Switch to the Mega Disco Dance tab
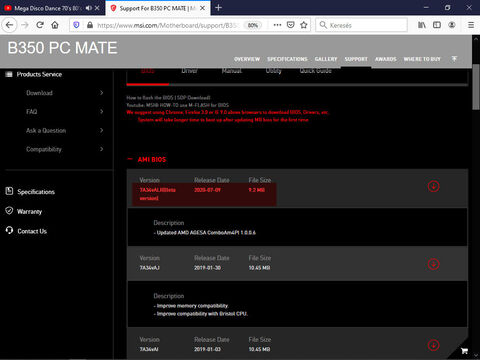Screen dimensions: 480x360 click(47, 8)
